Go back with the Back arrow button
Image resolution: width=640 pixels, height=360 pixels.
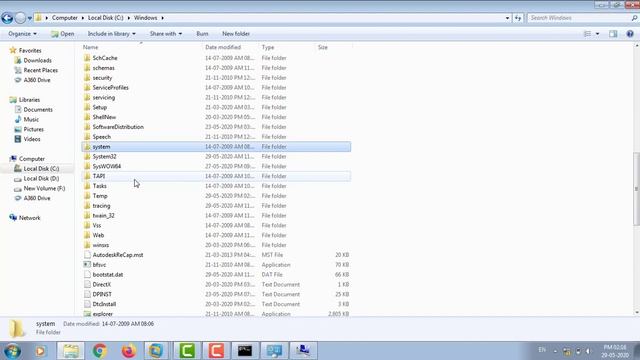click(7, 18)
